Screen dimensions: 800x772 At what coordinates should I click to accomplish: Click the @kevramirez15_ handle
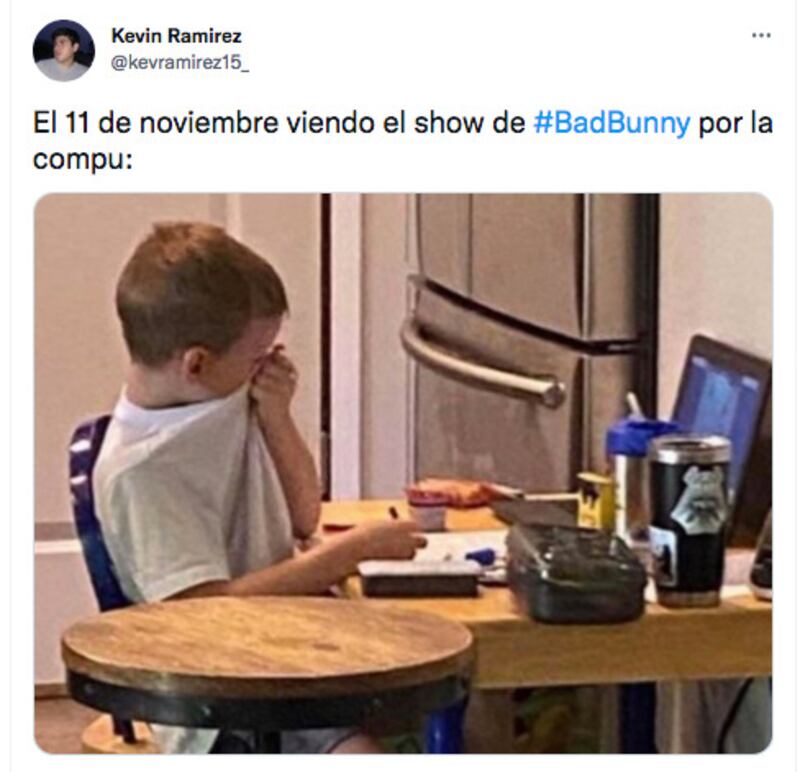click(x=180, y=63)
